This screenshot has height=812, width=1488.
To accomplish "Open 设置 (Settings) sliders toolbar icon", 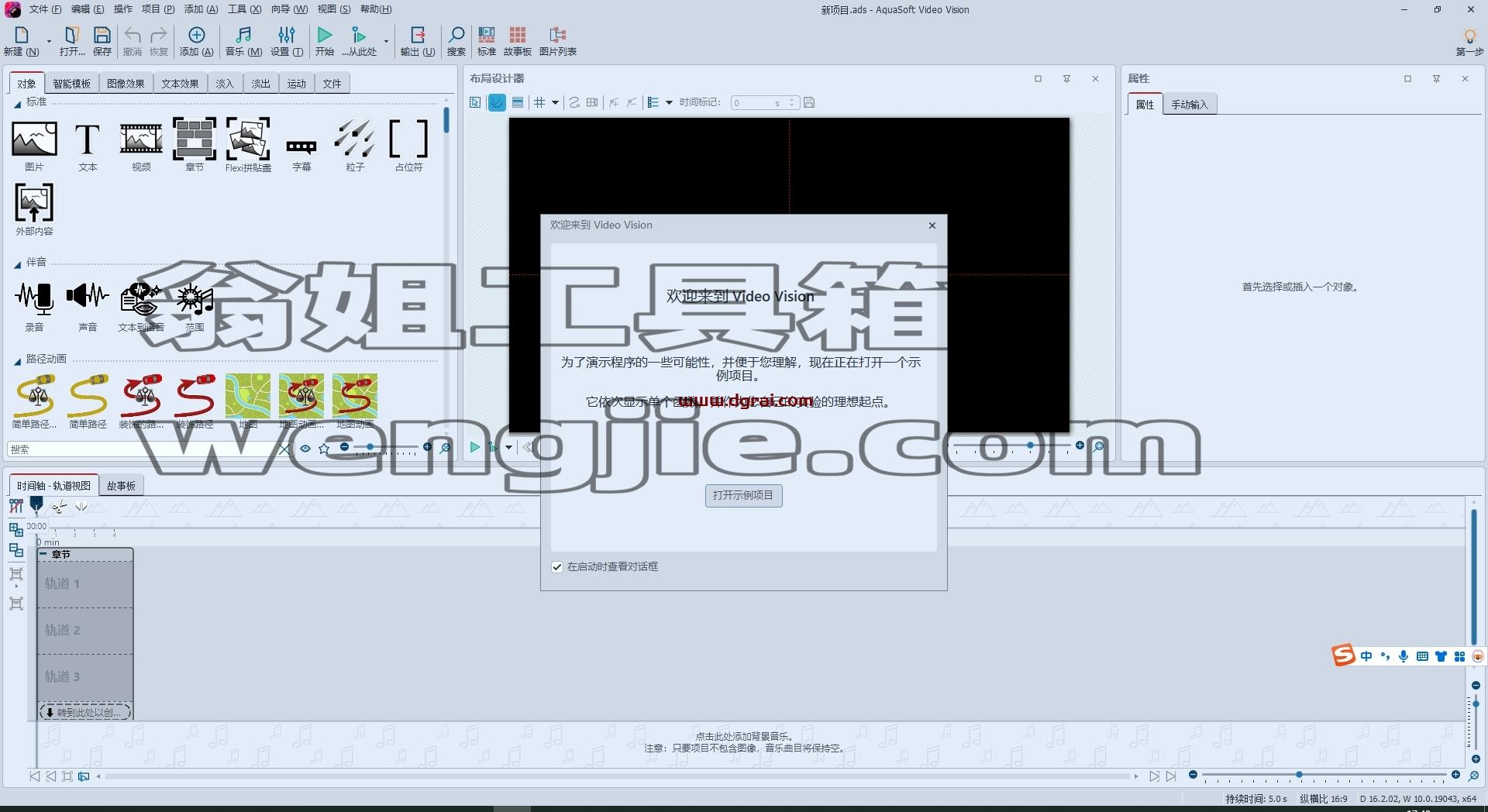I will click(x=287, y=41).
